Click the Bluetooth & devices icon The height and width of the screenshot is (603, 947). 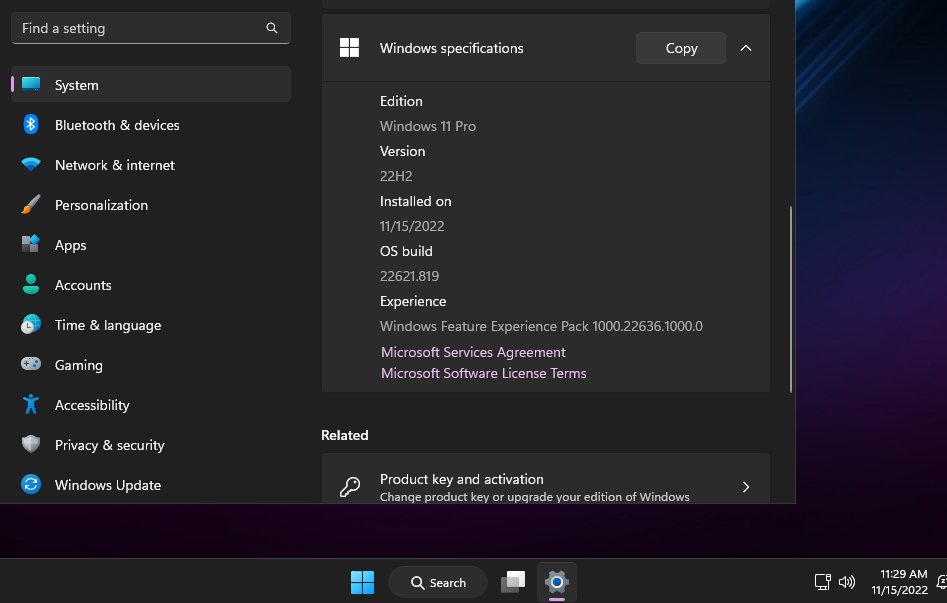pos(31,125)
